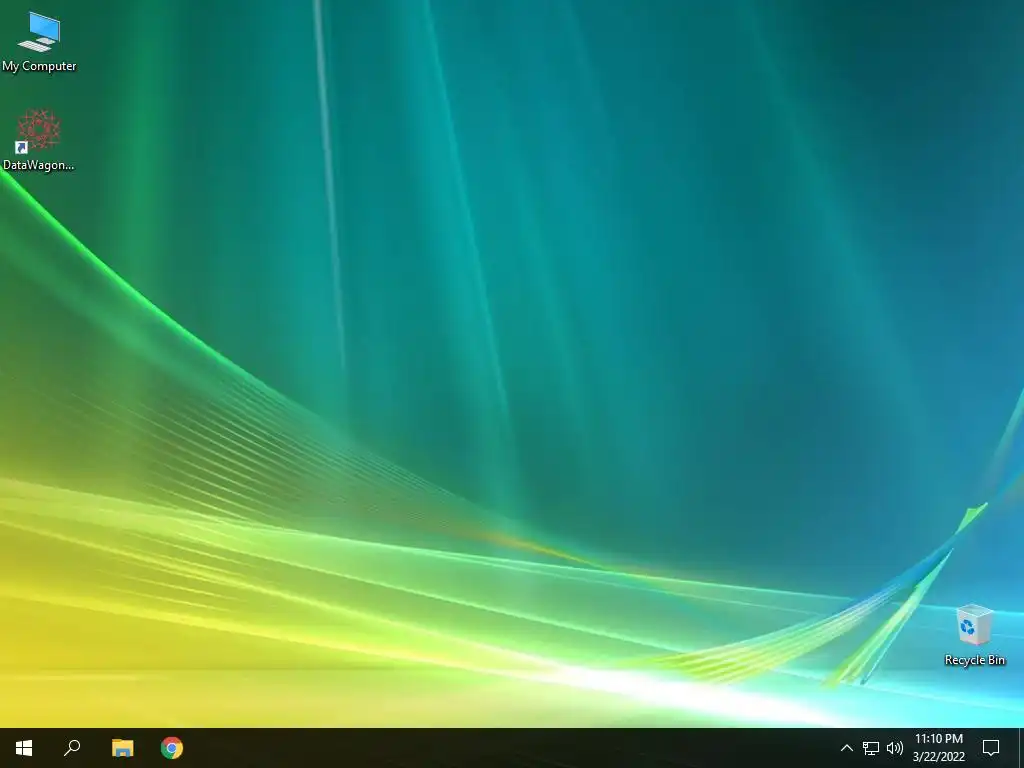
Task: Open the Windows Start menu
Action: click(x=24, y=748)
